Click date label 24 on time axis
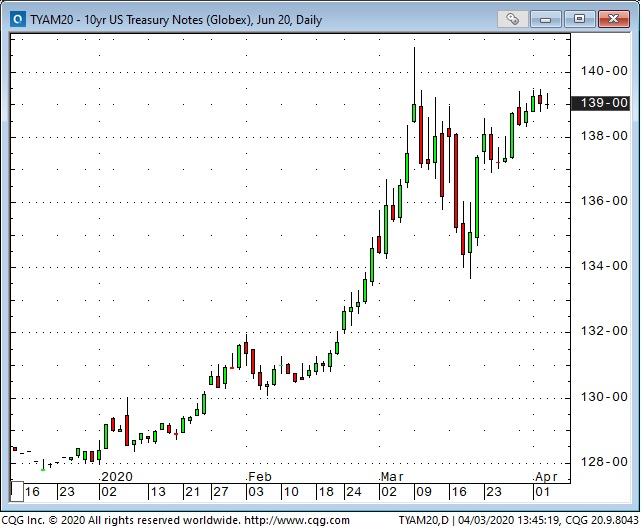 354,492
